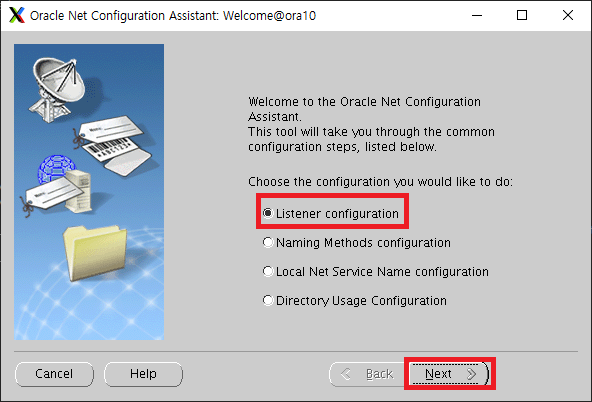Viewport: 592px width, 402px height.
Task: Click the Next button
Action: tap(449, 374)
